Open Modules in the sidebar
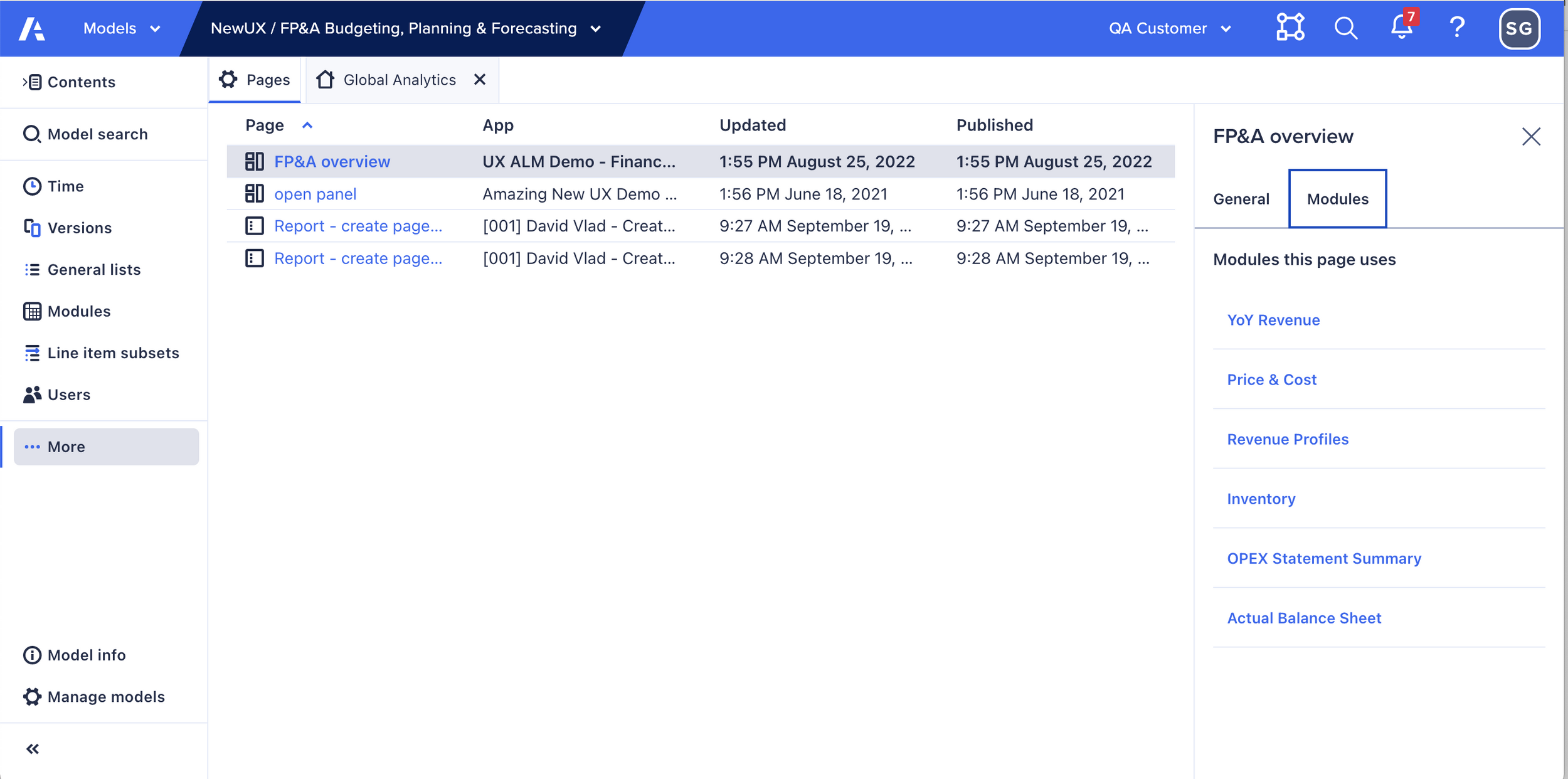The image size is (1568, 779). (79, 311)
